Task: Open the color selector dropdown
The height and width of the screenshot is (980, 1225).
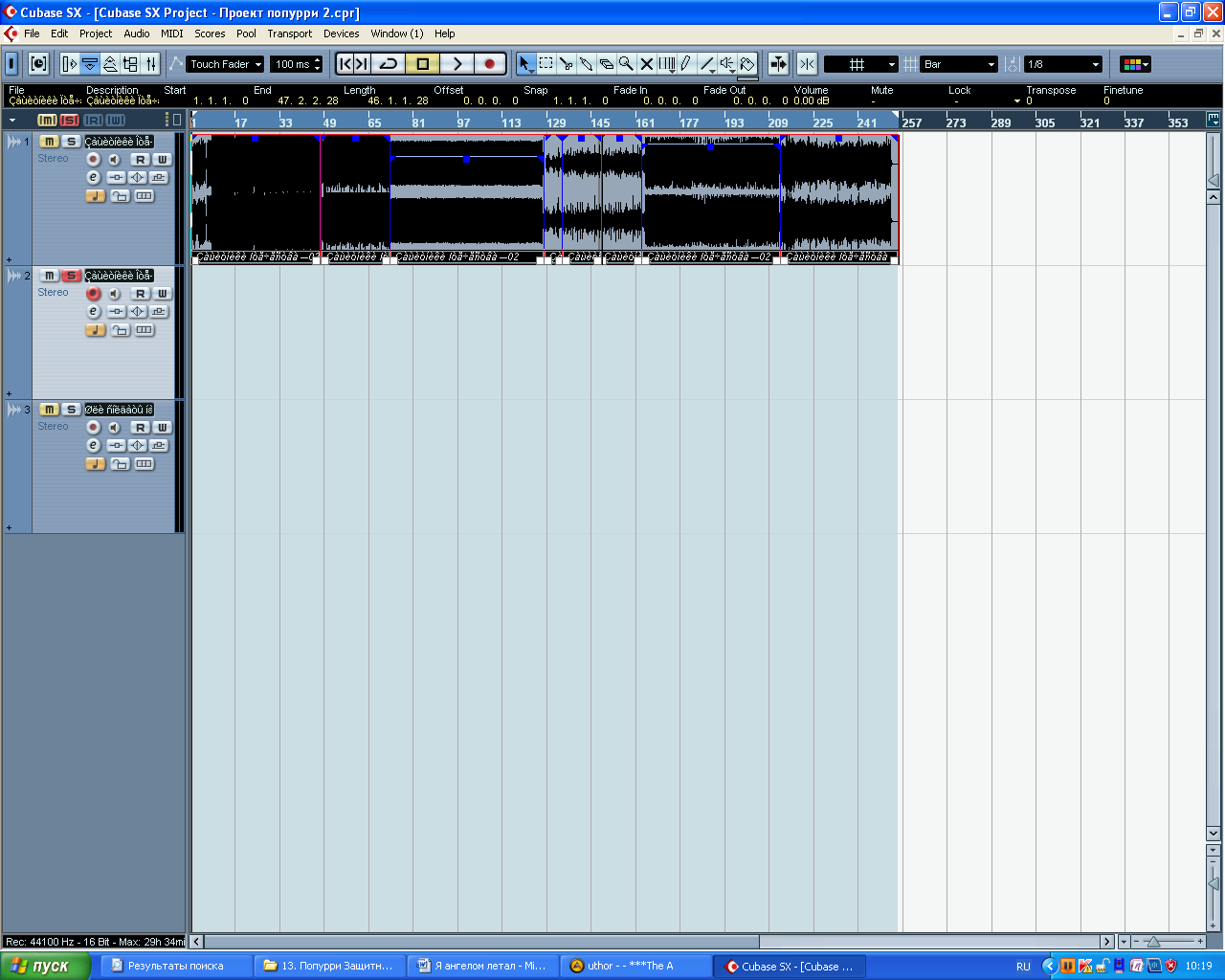Action: coord(1135,64)
